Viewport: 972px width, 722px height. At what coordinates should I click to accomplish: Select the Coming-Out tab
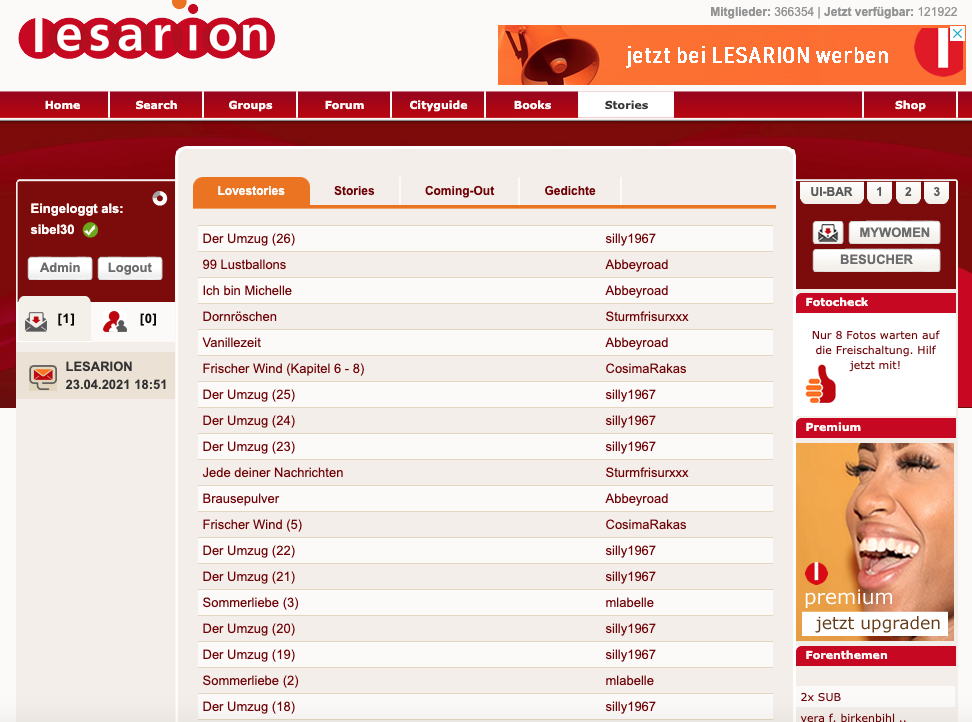click(459, 191)
